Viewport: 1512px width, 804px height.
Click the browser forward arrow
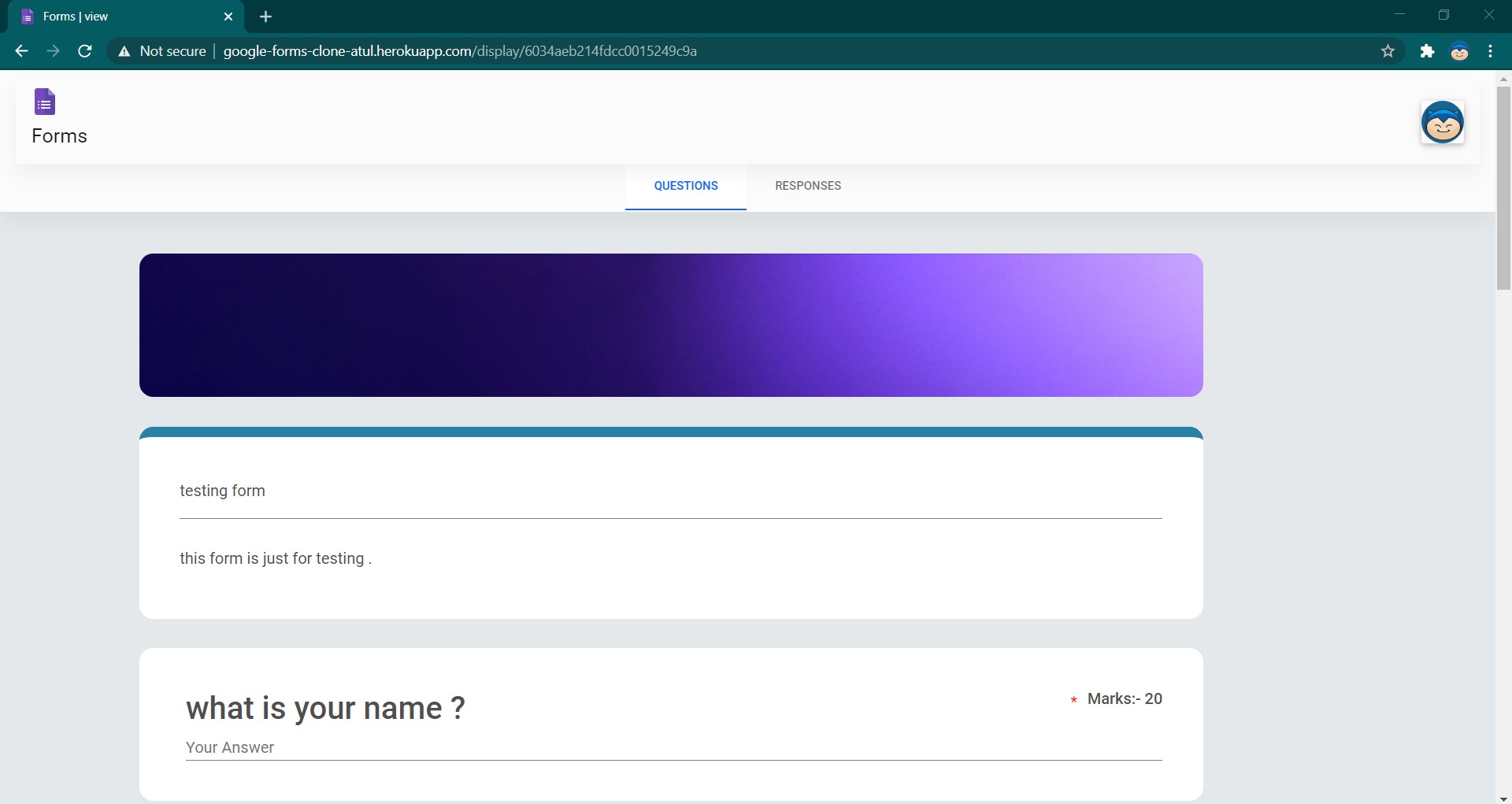pos(53,51)
